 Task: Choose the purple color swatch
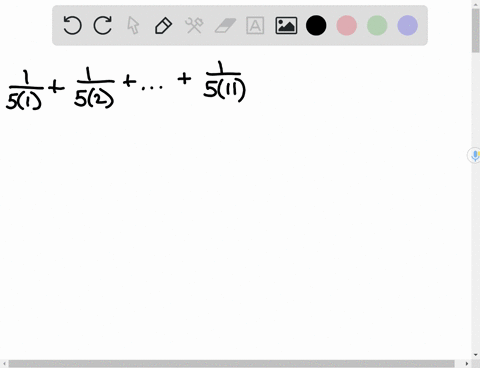[x=408, y=25]
